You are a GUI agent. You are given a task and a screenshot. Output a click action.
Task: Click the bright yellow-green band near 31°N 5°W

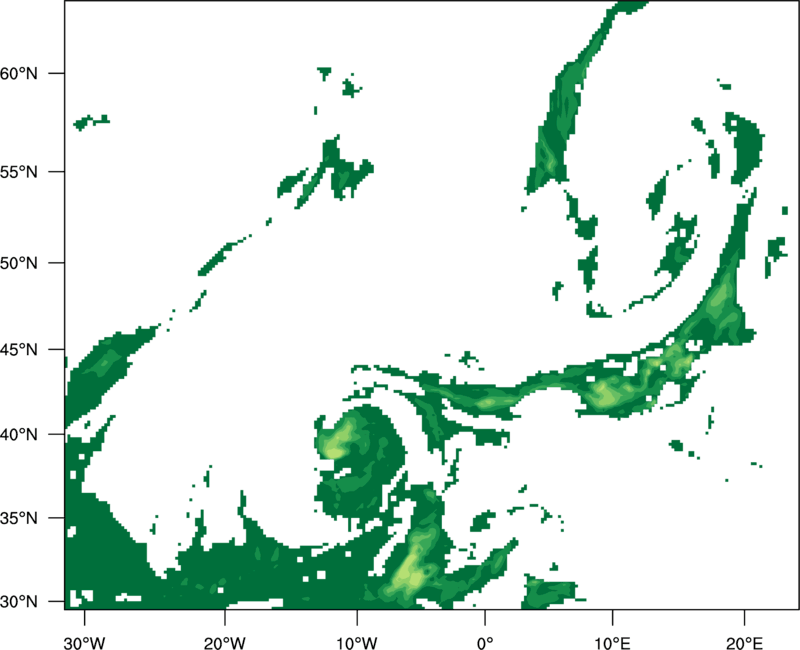(410, 571)
